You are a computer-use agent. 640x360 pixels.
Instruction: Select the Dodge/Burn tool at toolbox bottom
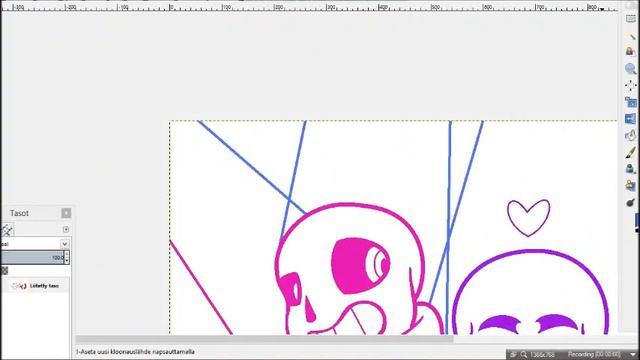(631, 202)
